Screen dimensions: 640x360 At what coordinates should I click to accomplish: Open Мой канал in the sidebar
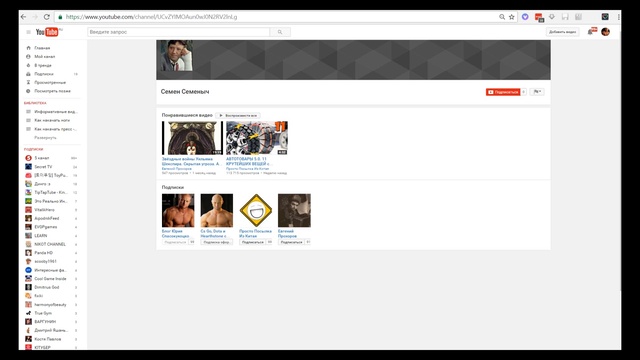click(44, 56)
